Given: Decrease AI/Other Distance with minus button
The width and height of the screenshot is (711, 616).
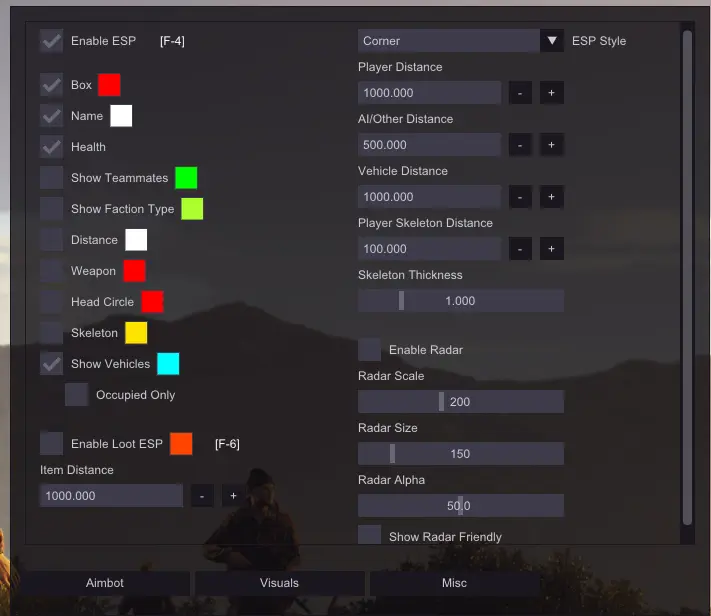Looking at the screenshot, I should (x=519, y=145).
